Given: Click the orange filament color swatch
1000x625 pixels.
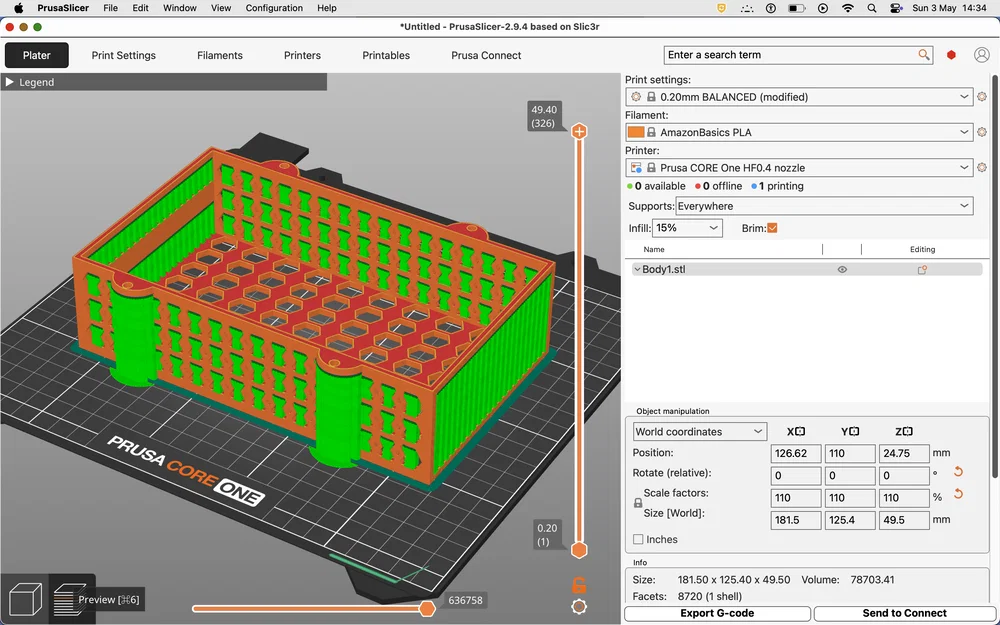Looking at the screenshot, I should [x=636, y=132].
